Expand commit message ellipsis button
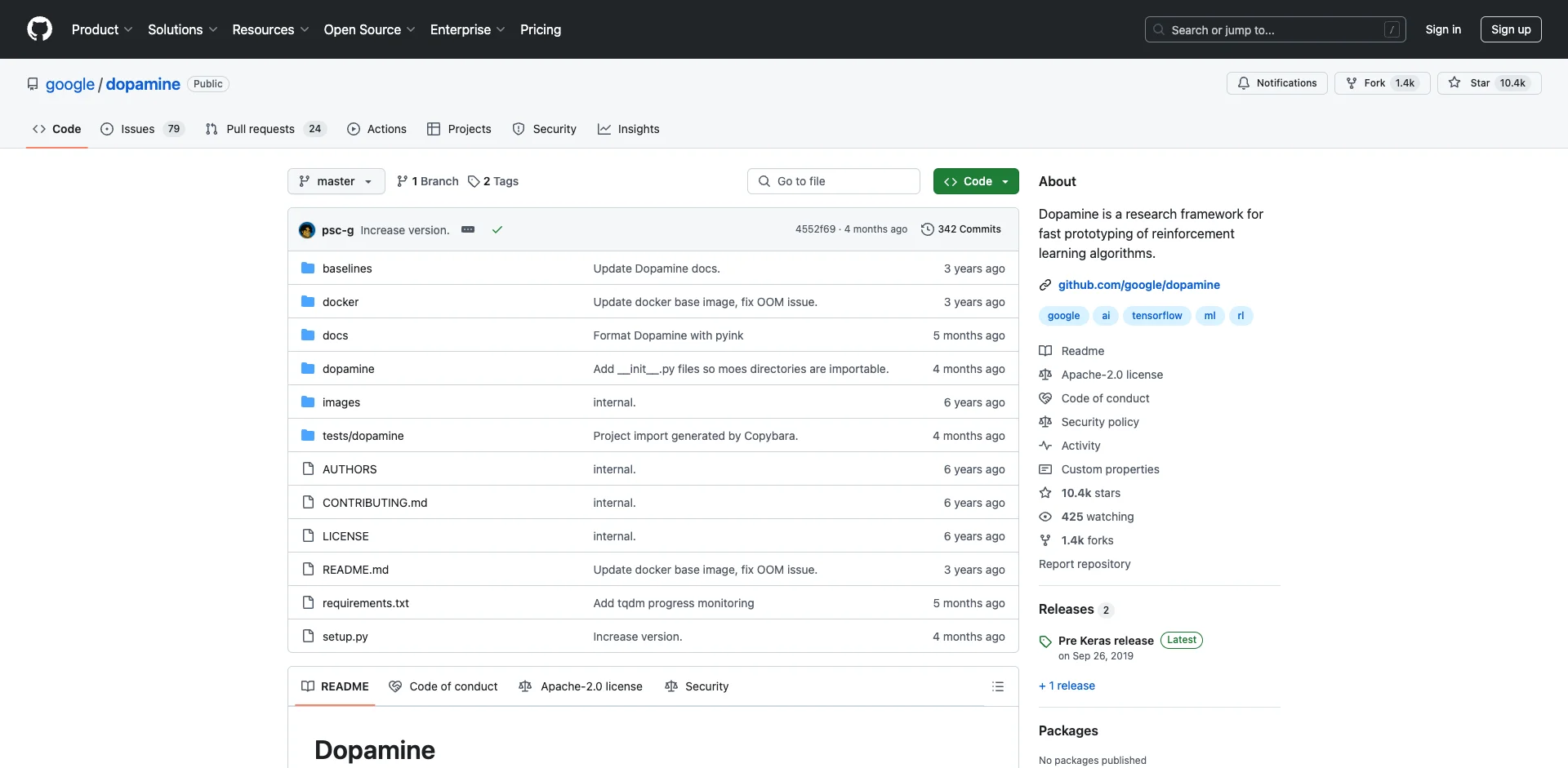 point(468,229)
